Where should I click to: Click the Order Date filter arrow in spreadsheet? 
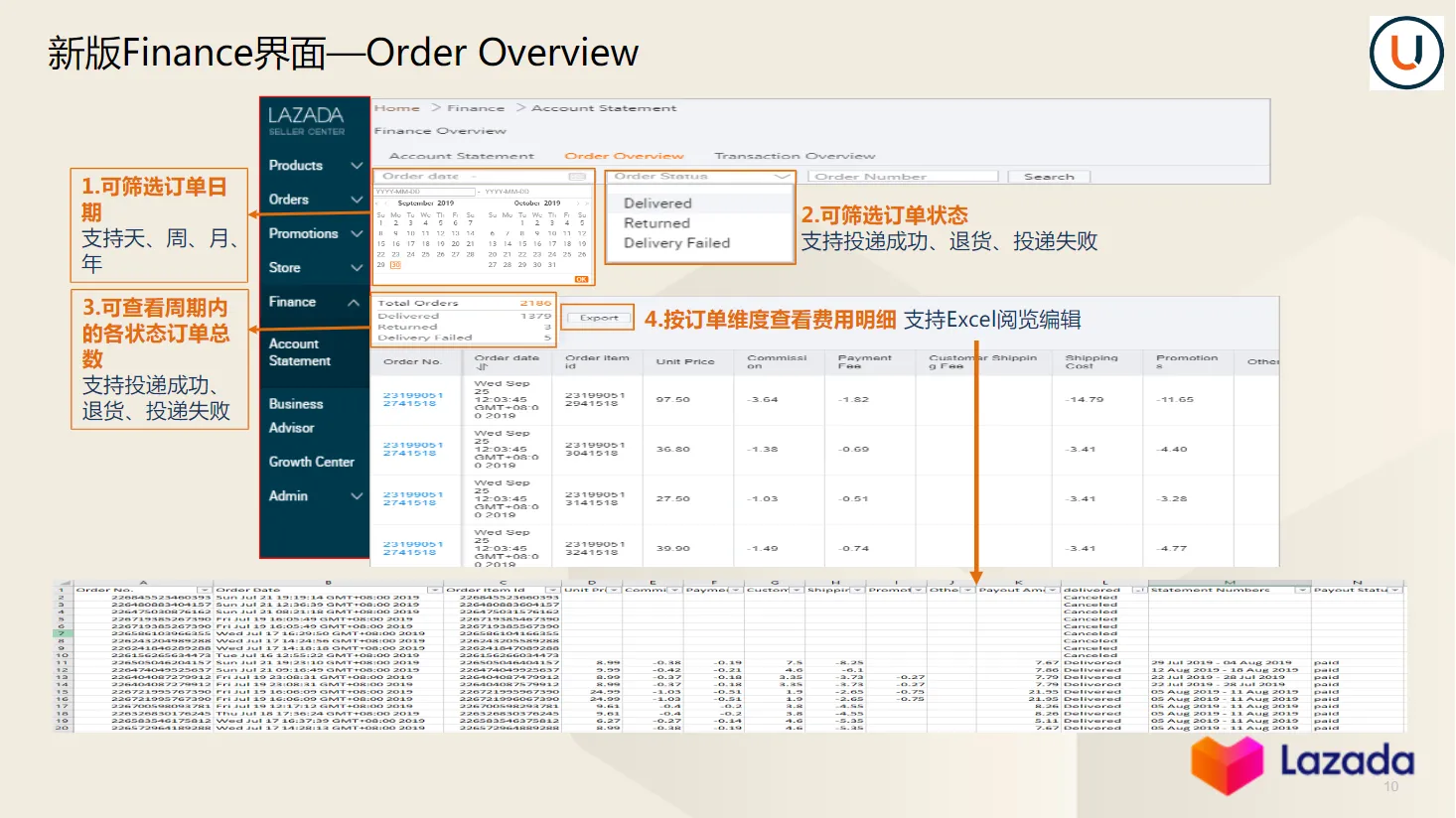(x=434, y=590)
